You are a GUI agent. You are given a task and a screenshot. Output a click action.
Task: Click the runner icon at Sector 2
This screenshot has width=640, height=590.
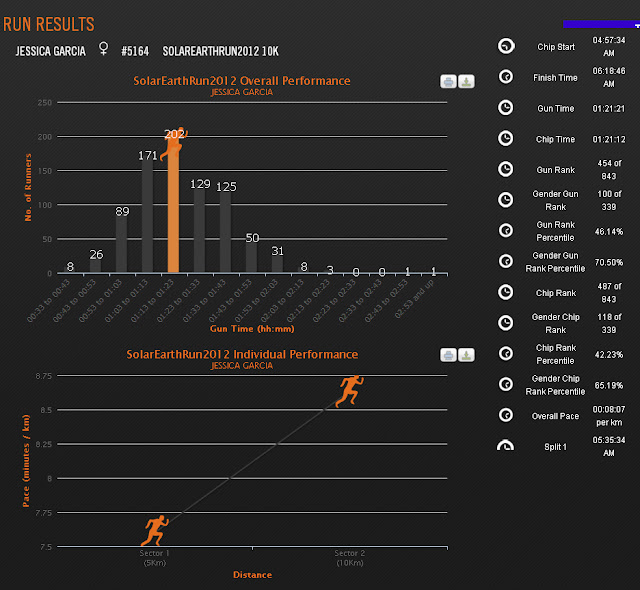pos(349,391)
